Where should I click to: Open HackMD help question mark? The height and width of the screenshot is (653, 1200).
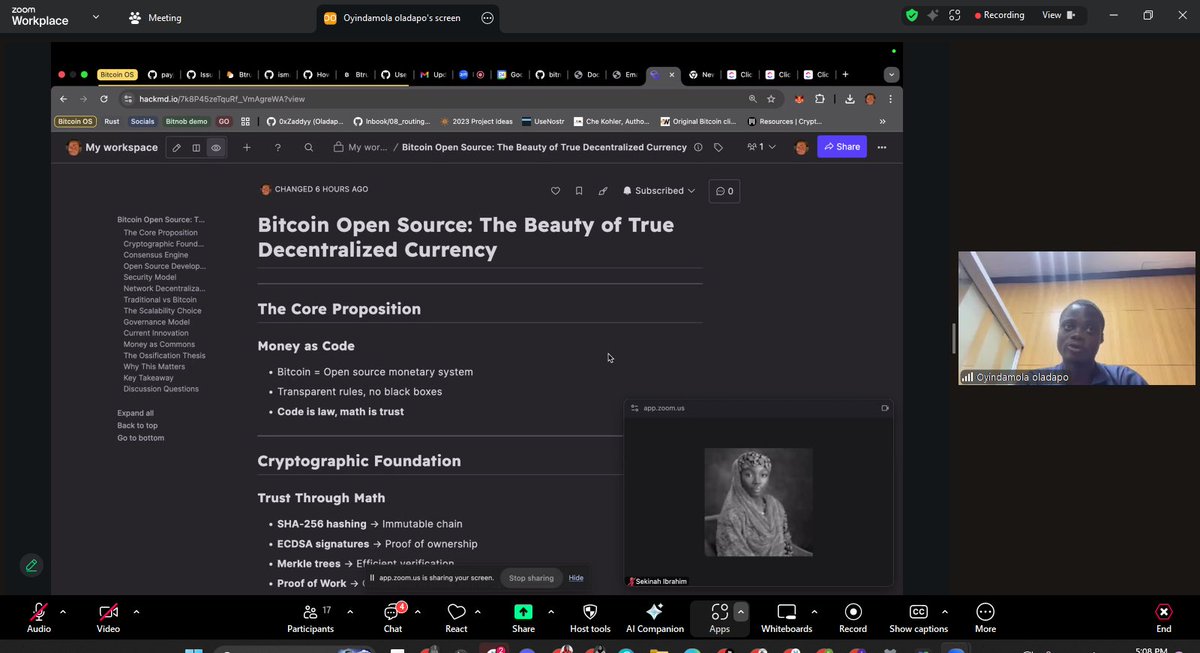pos(278,147)
